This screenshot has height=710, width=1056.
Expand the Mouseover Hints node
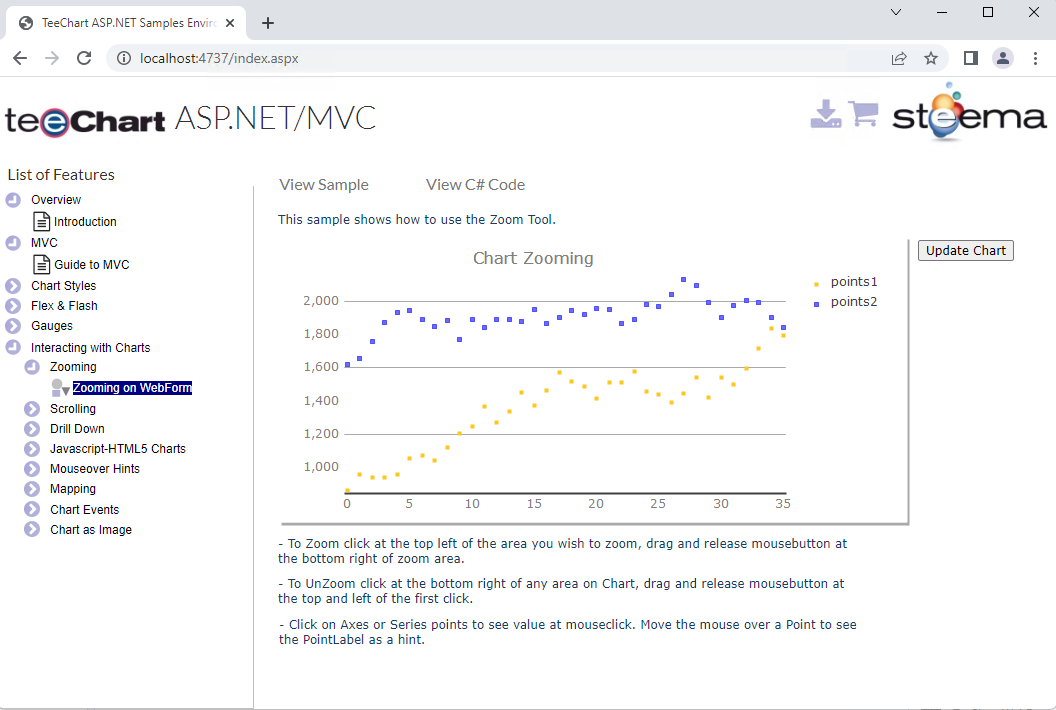coord(32,469)
